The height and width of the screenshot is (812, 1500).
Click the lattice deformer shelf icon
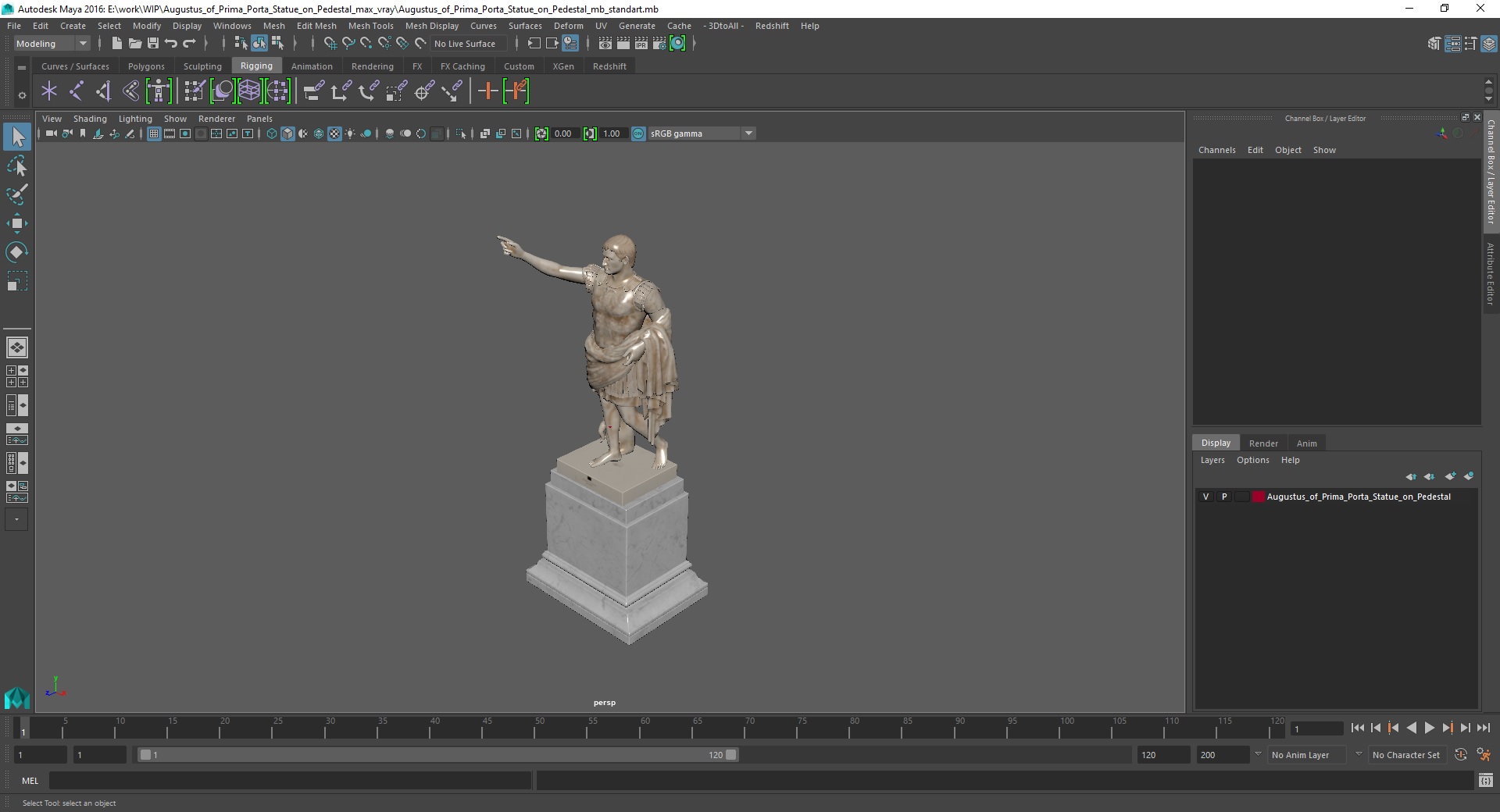pyautogui.click(x=249, y=91)
